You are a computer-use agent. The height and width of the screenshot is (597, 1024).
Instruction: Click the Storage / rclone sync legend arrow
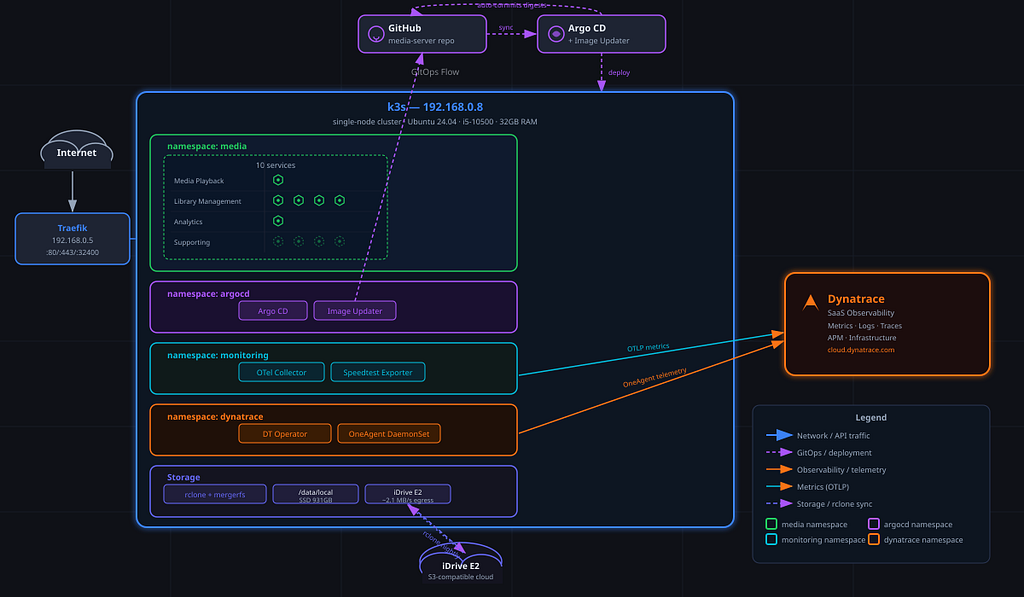[x=779, y=504]
